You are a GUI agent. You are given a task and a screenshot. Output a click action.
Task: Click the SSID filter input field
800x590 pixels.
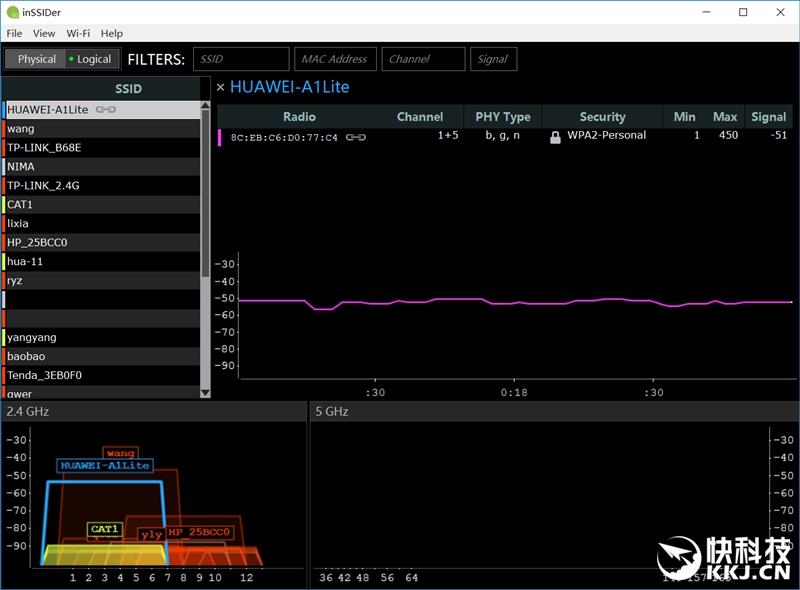tap(241, 59)
